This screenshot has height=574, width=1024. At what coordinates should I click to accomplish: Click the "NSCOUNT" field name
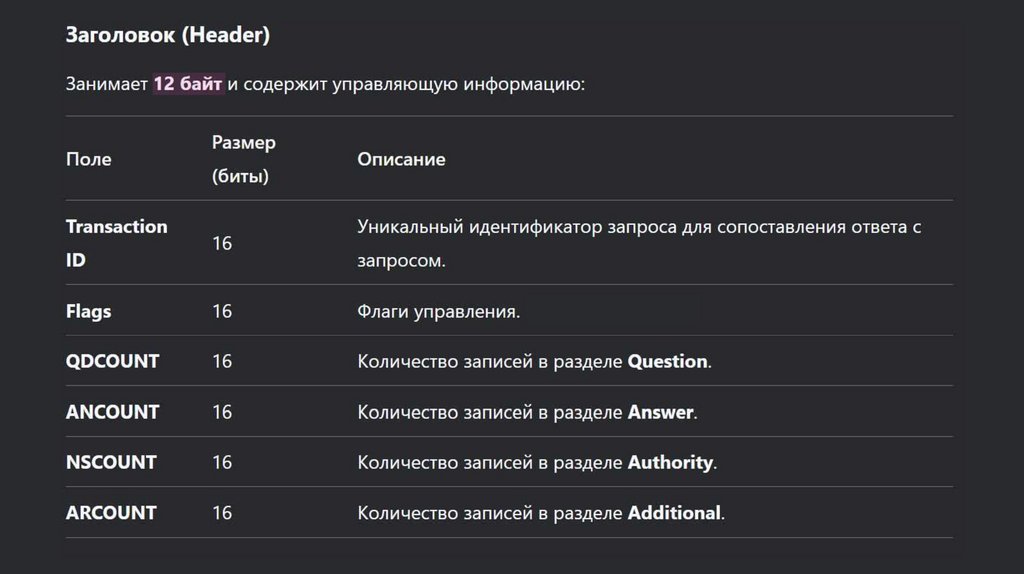tap(111, 462)
